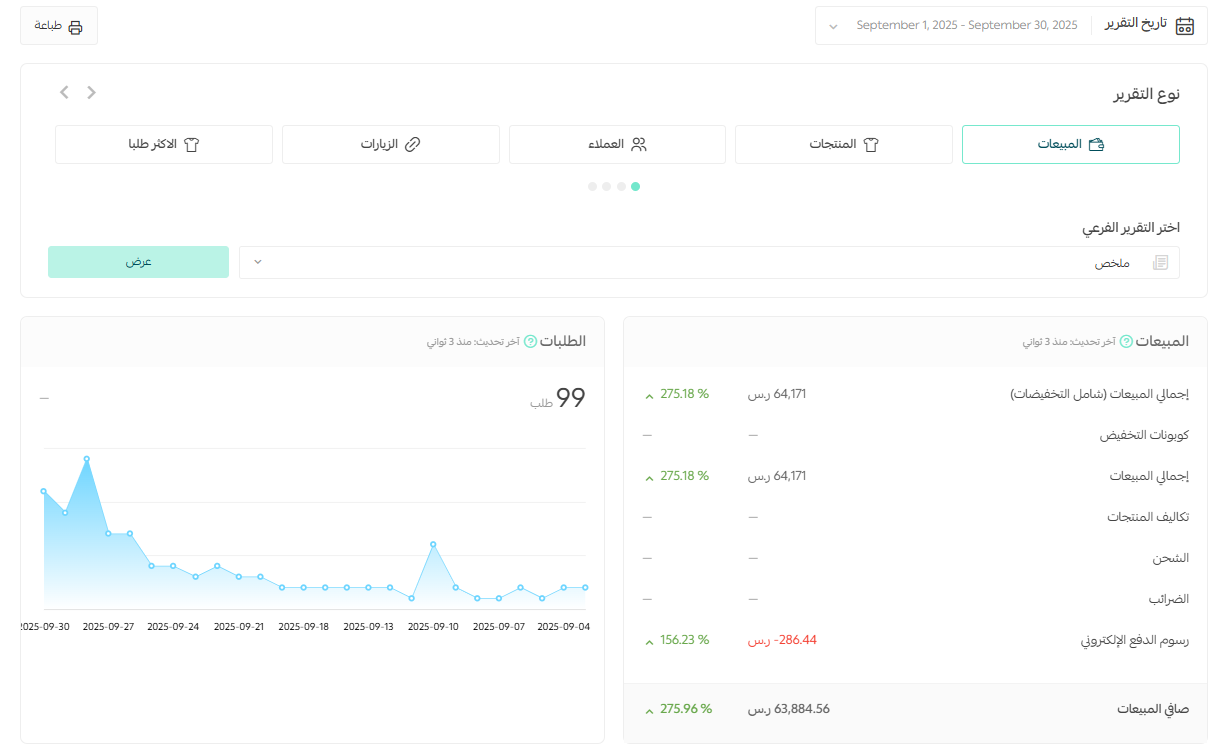Click the people icon in العملاء tab
The height and width of the screenshot is (745, 1216).
(x=639, y=144)
